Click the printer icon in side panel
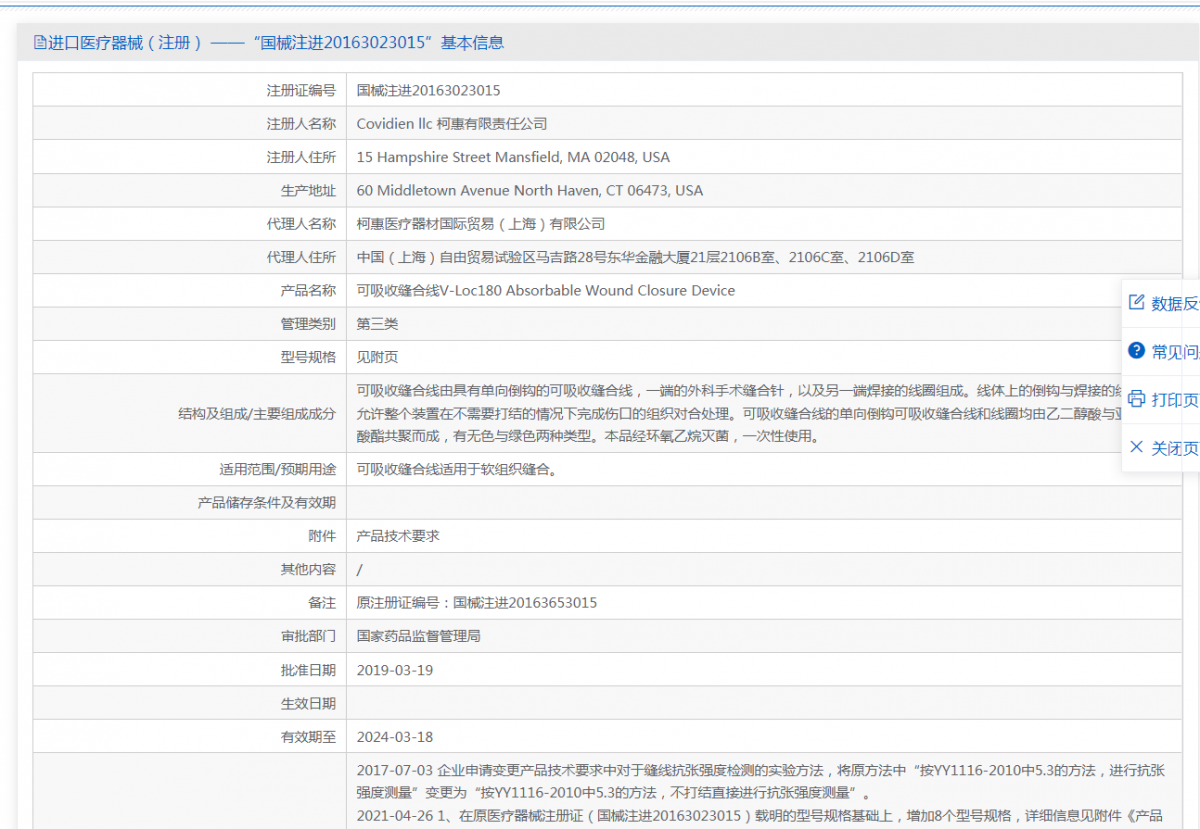The height and width of the screenshot is (829, 1200). pos(1136,399)
